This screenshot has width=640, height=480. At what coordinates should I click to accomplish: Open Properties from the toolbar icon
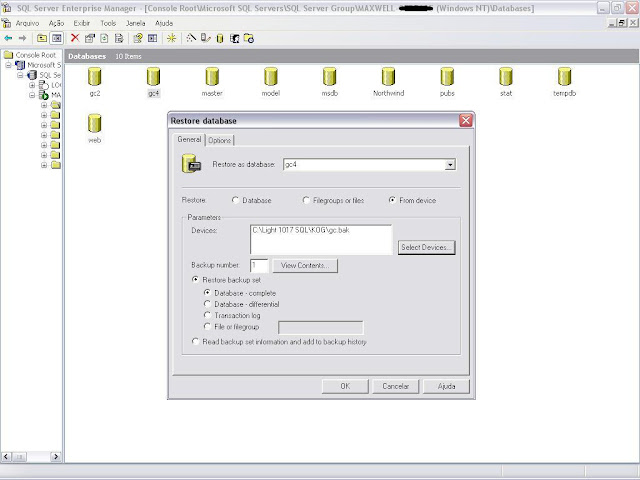(90, 38)
